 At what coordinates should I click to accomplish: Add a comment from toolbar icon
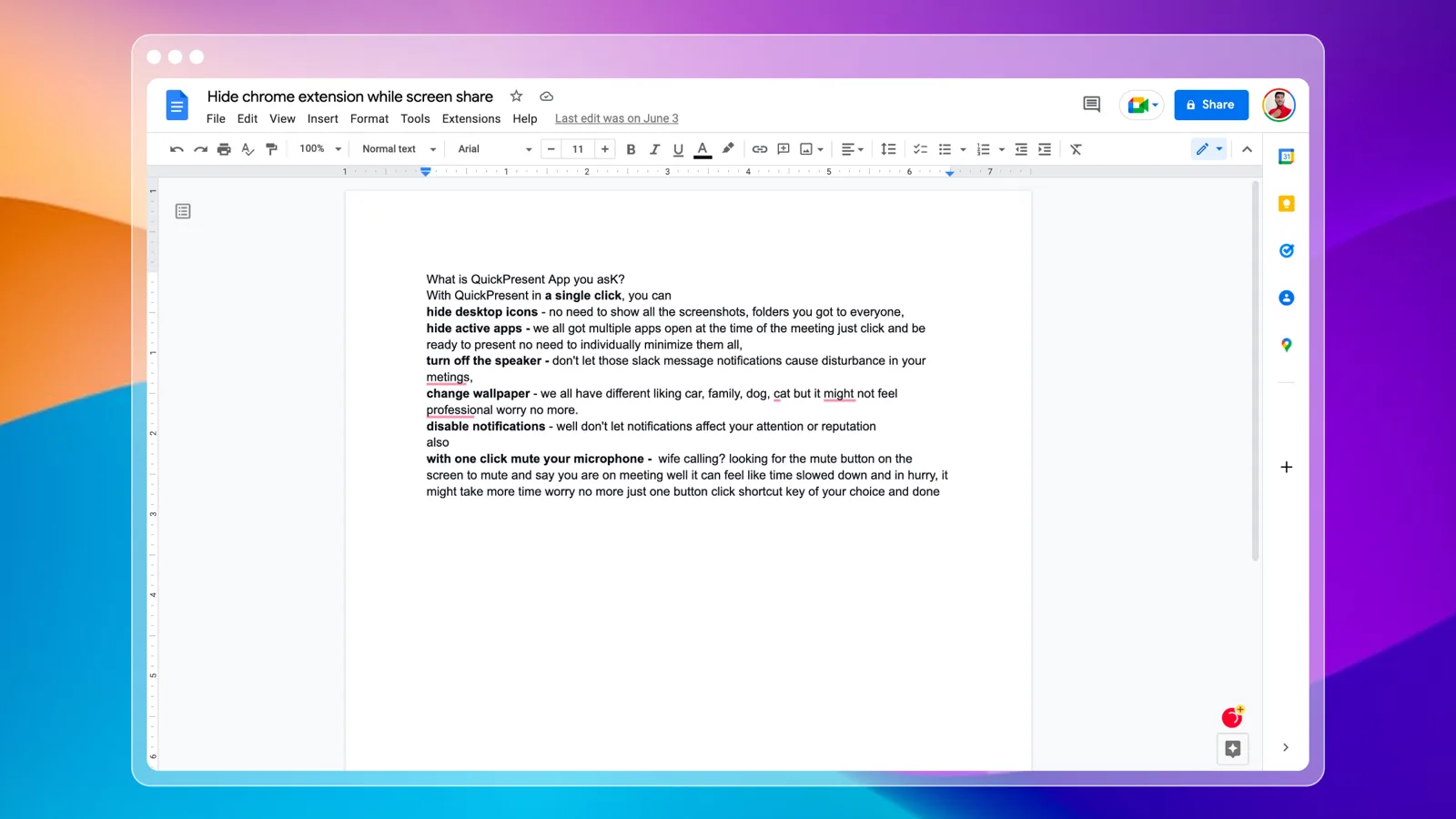click(784, 149)
